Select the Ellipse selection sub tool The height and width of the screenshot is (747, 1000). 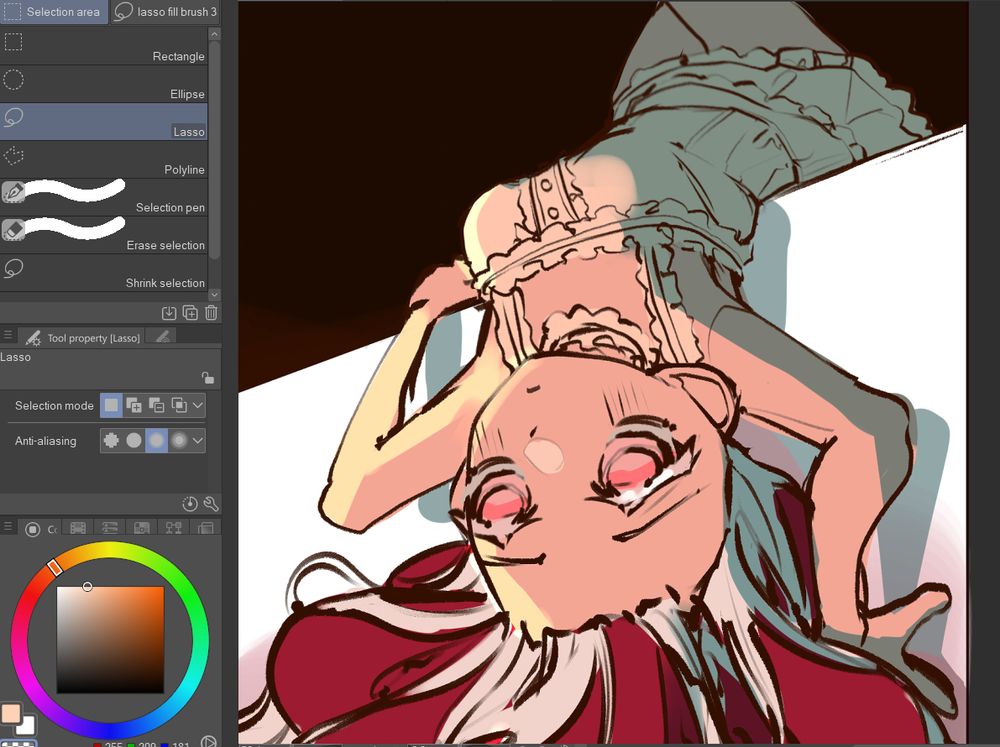pyautogui.click(x=103, y=84)
